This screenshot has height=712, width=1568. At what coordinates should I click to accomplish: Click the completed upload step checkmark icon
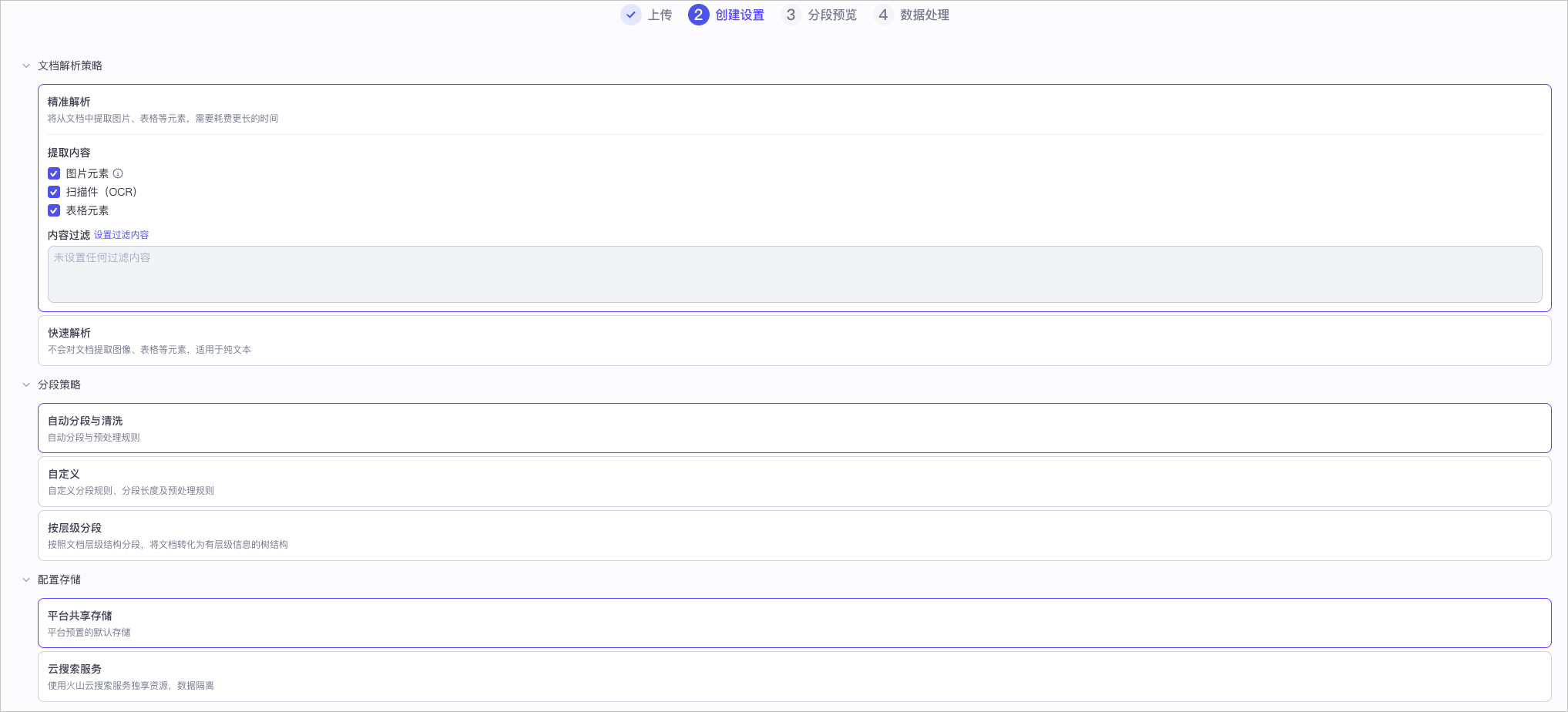[631, 15]
